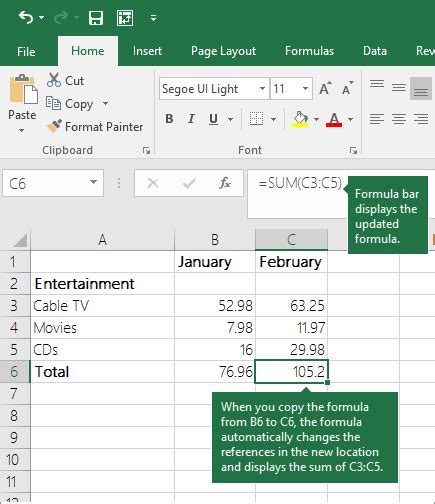Expand the font size 11 dropdown

pyautogui.click(x=305, y=89)
